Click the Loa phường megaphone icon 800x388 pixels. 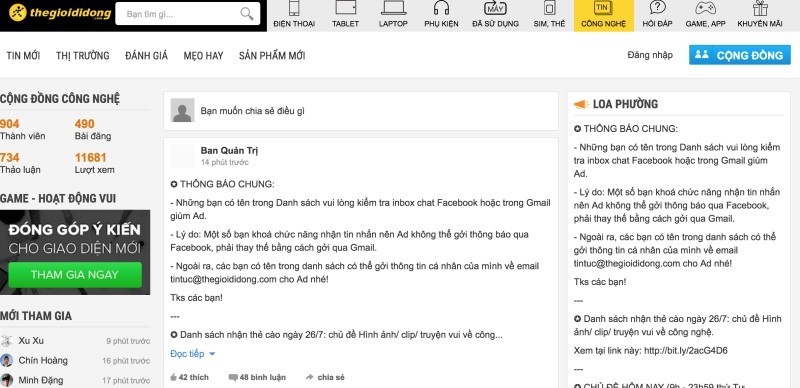click(x=581, y=104)
